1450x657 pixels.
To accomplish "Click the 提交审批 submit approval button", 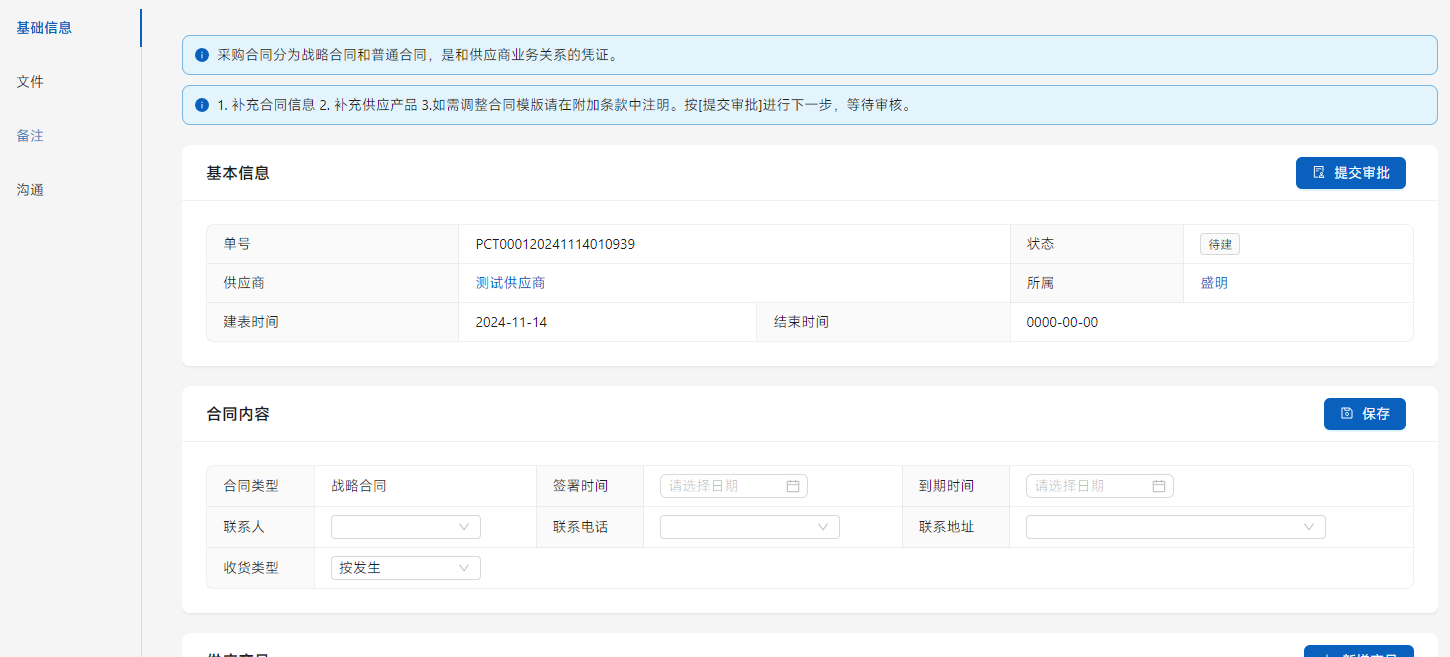I will [x=1350, y=173].
